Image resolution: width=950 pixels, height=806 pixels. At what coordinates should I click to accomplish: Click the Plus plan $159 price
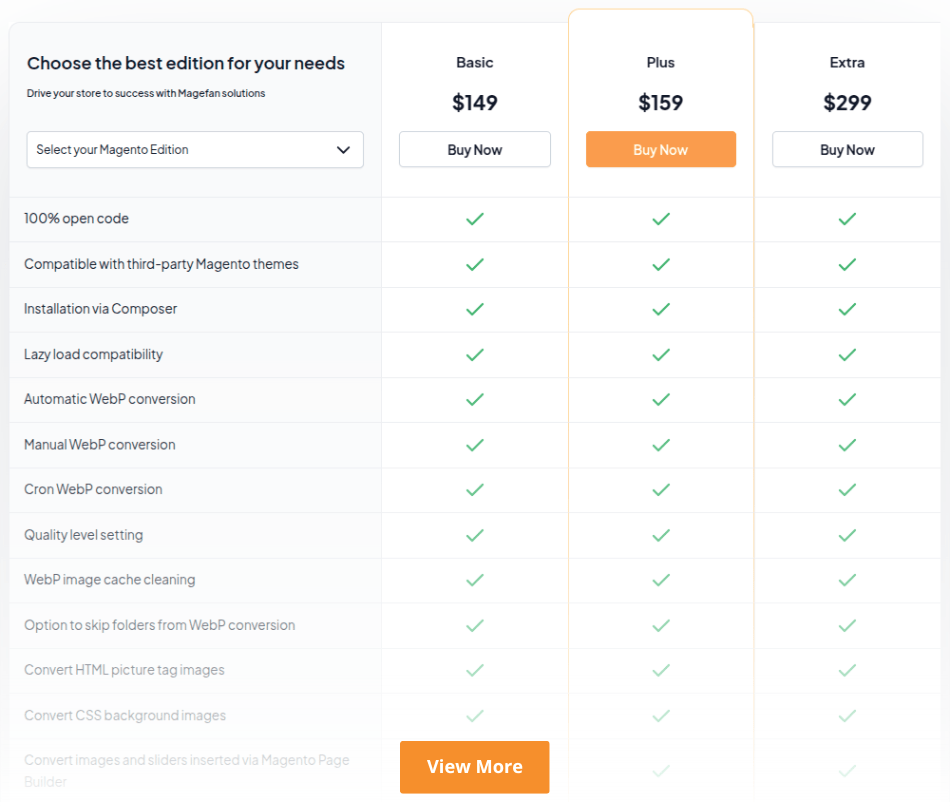(661, 102)
